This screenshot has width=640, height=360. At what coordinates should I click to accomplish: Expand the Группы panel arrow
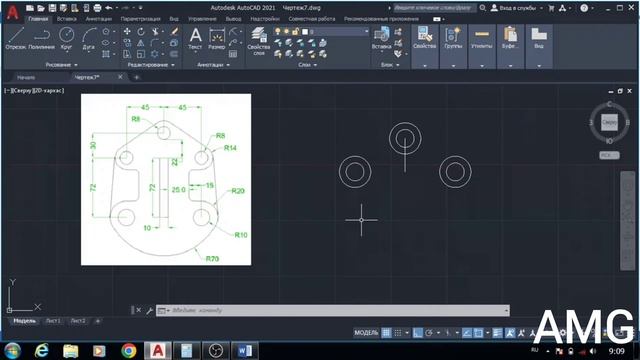(453, 66)
